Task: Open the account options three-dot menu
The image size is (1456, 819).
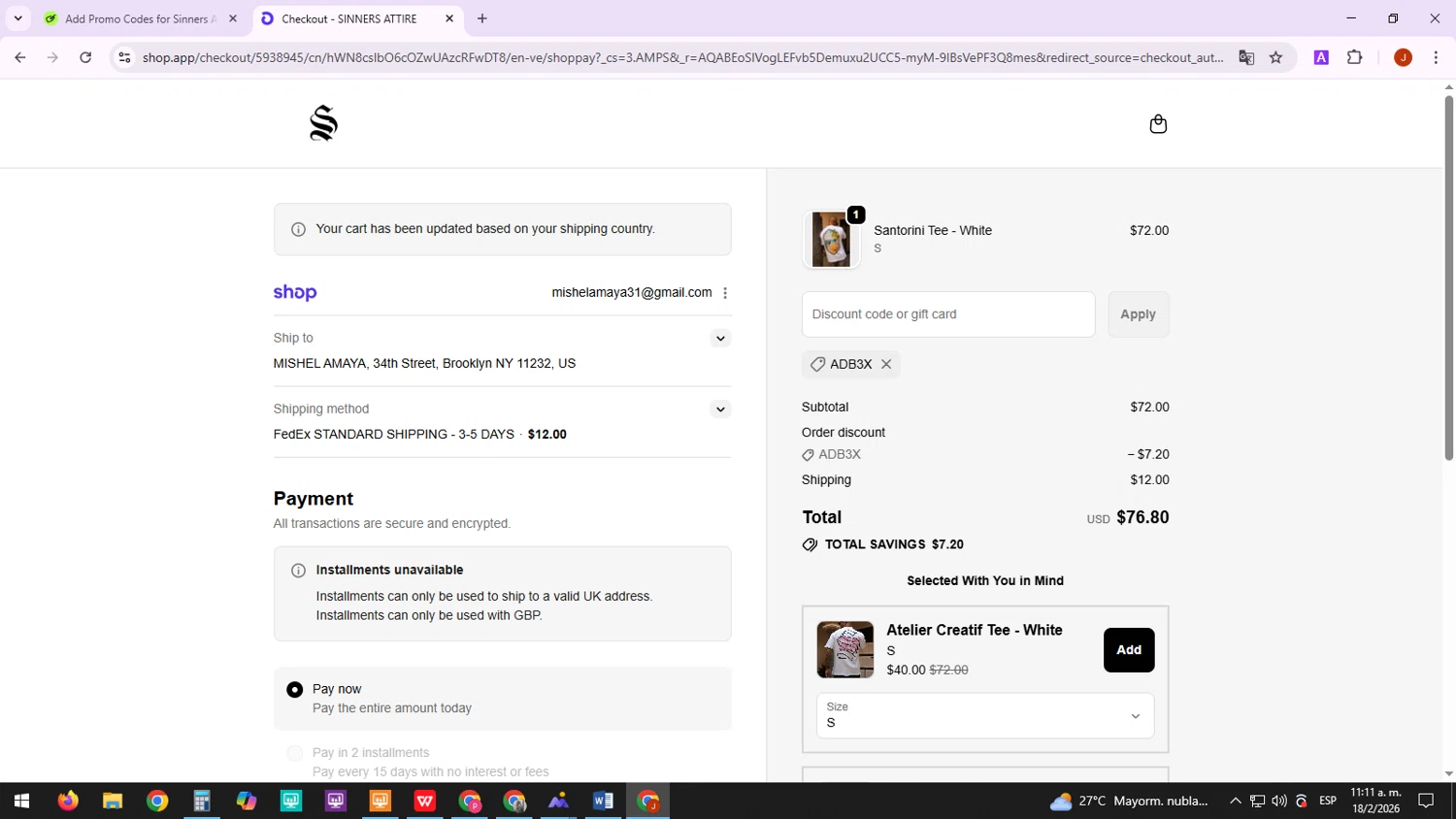Action: coord(725,293)
